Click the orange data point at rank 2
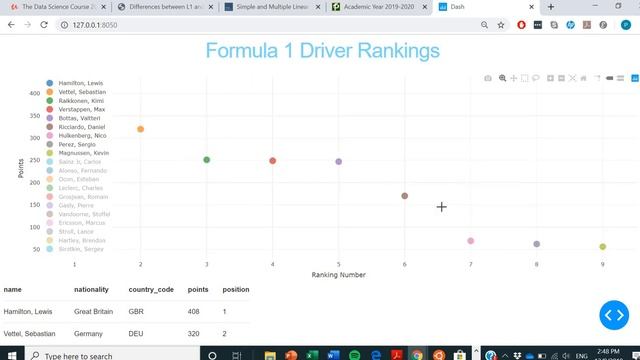This screenshot has height=360, width=640. tap(140, 129)
